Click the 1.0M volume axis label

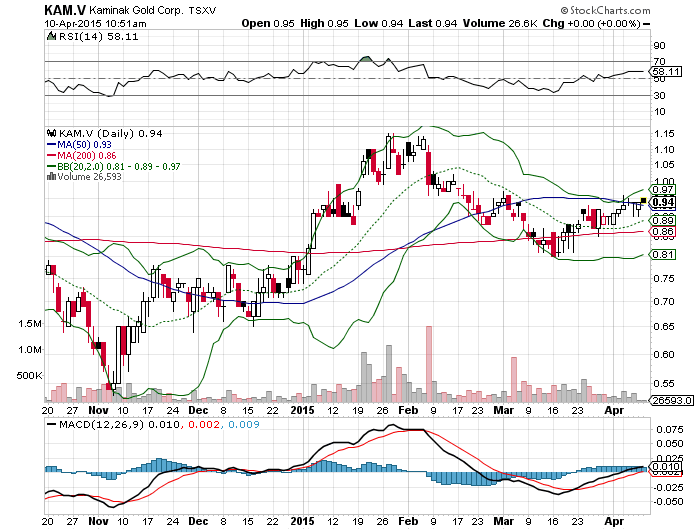(x=30, y=350)
